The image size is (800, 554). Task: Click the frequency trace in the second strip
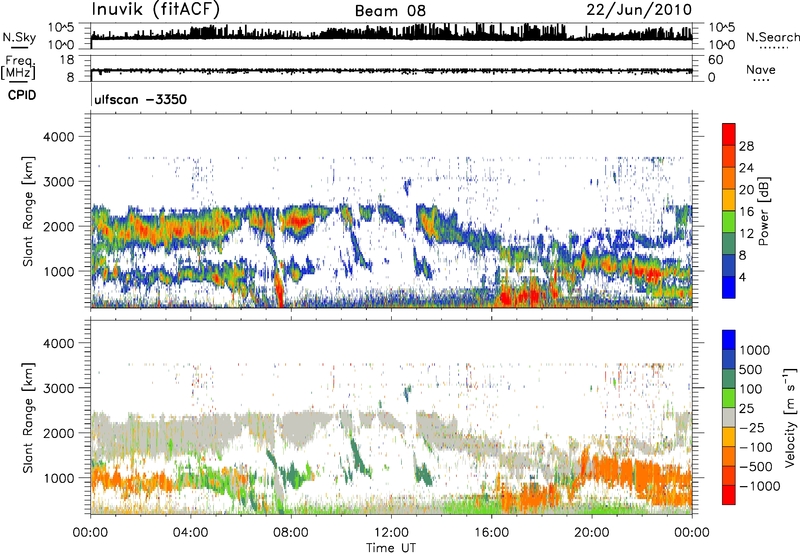pyautogui.click(x=391, y=71)
